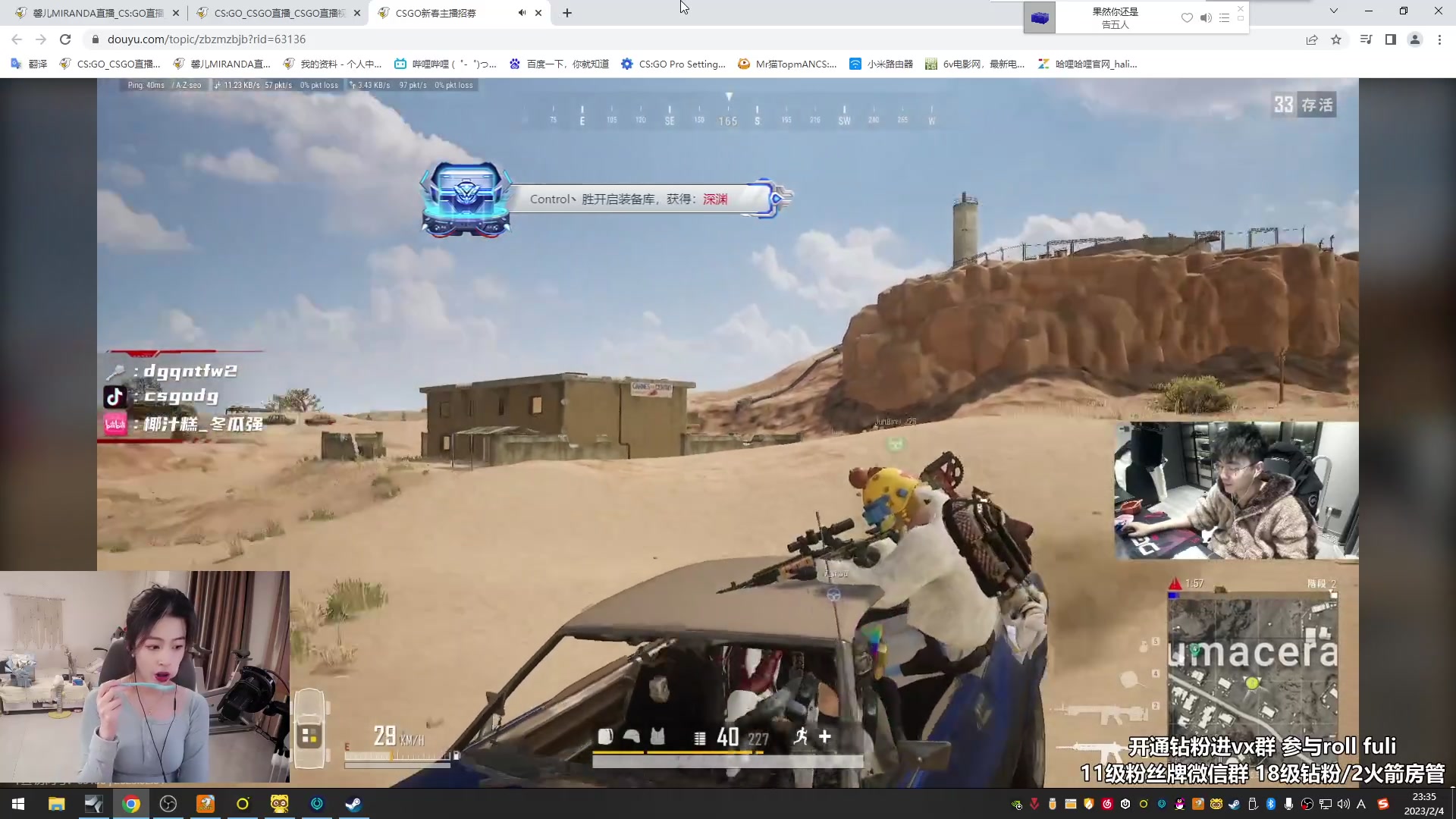Image resolution: width=1456 pixels, height=819 pixels.
Task: Open the music widget playlist
Action: pos(1224,18)
